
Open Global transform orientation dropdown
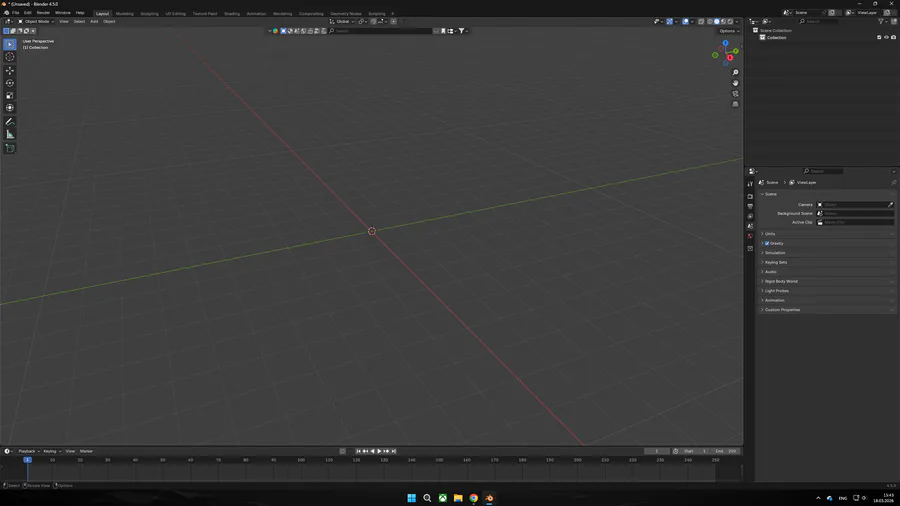pos(342,22)
